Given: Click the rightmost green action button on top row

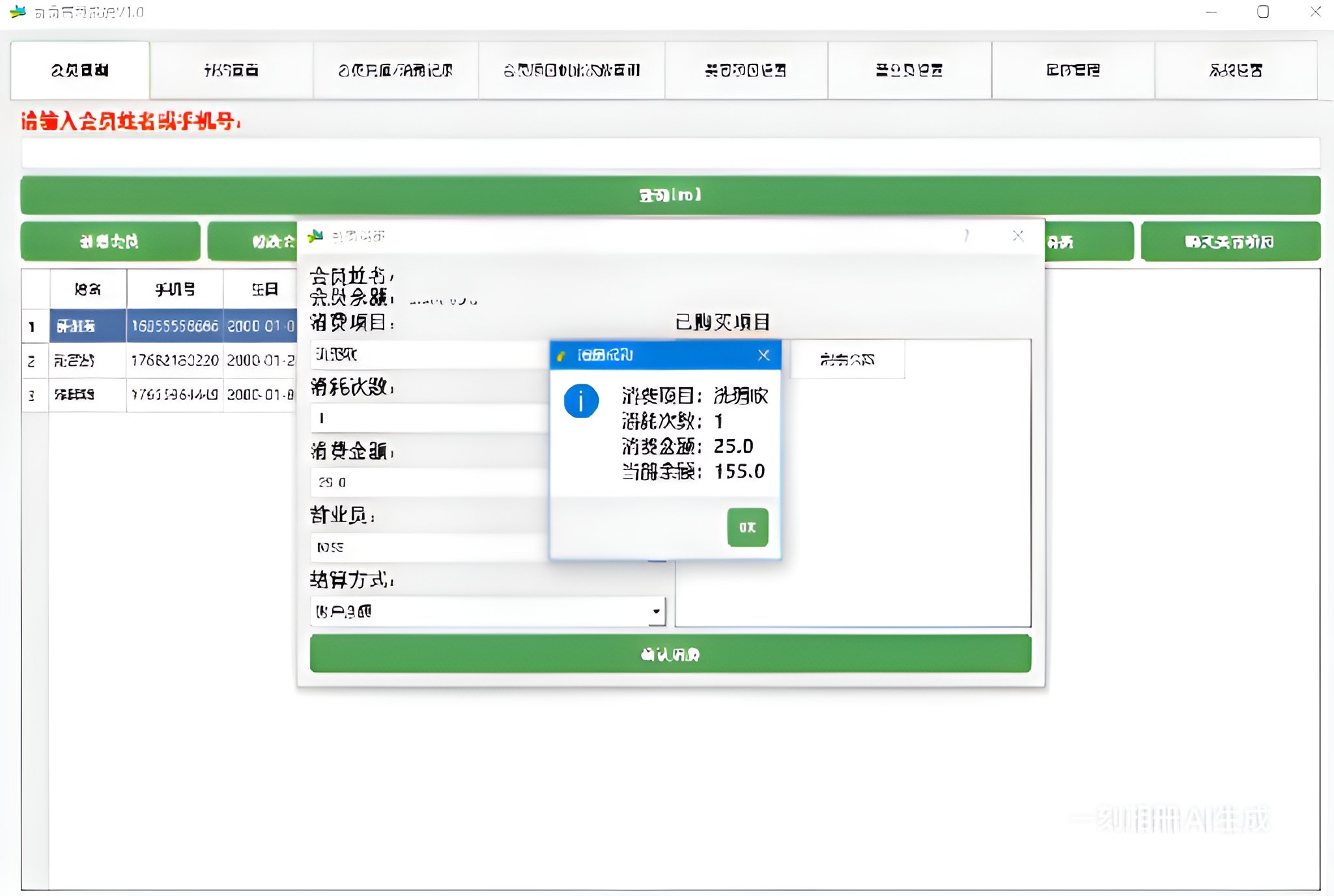Looking at the screenshot, I should click(x=1231, y=241).
